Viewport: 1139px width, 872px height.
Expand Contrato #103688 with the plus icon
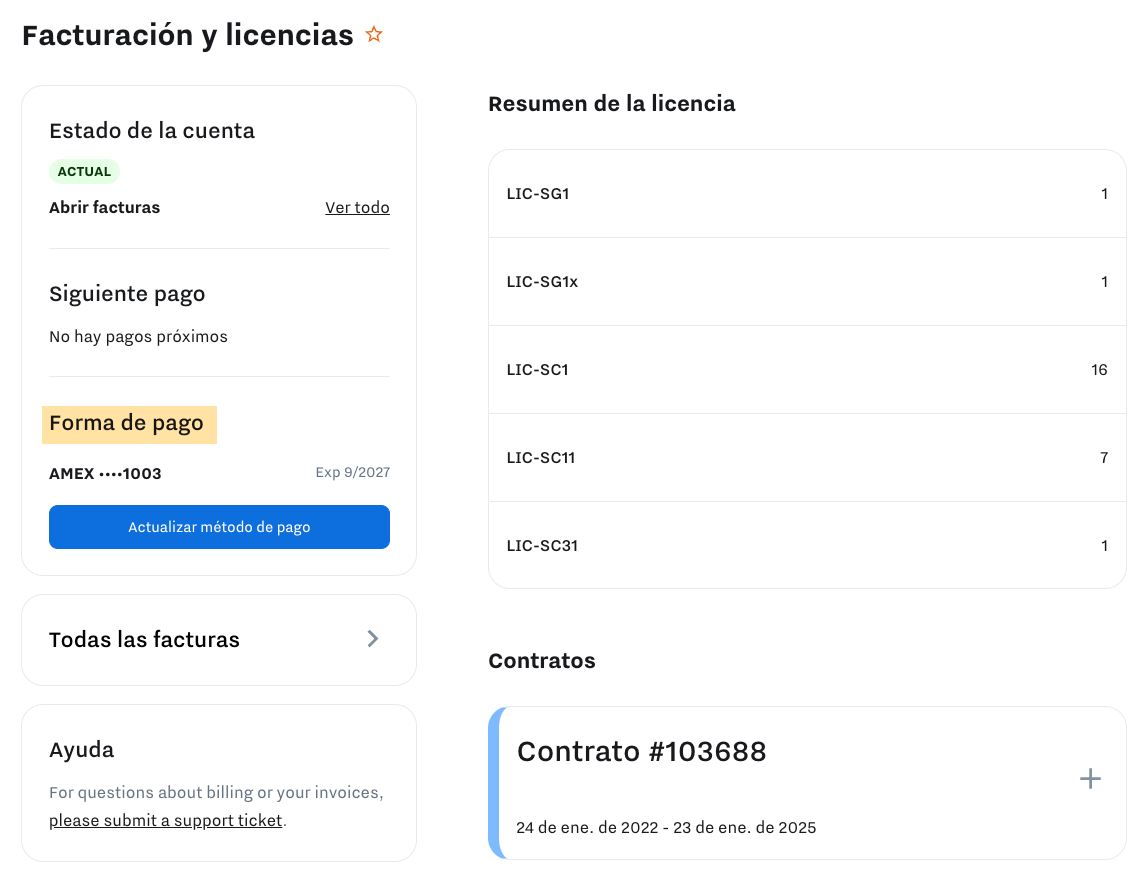(1090, 779)
